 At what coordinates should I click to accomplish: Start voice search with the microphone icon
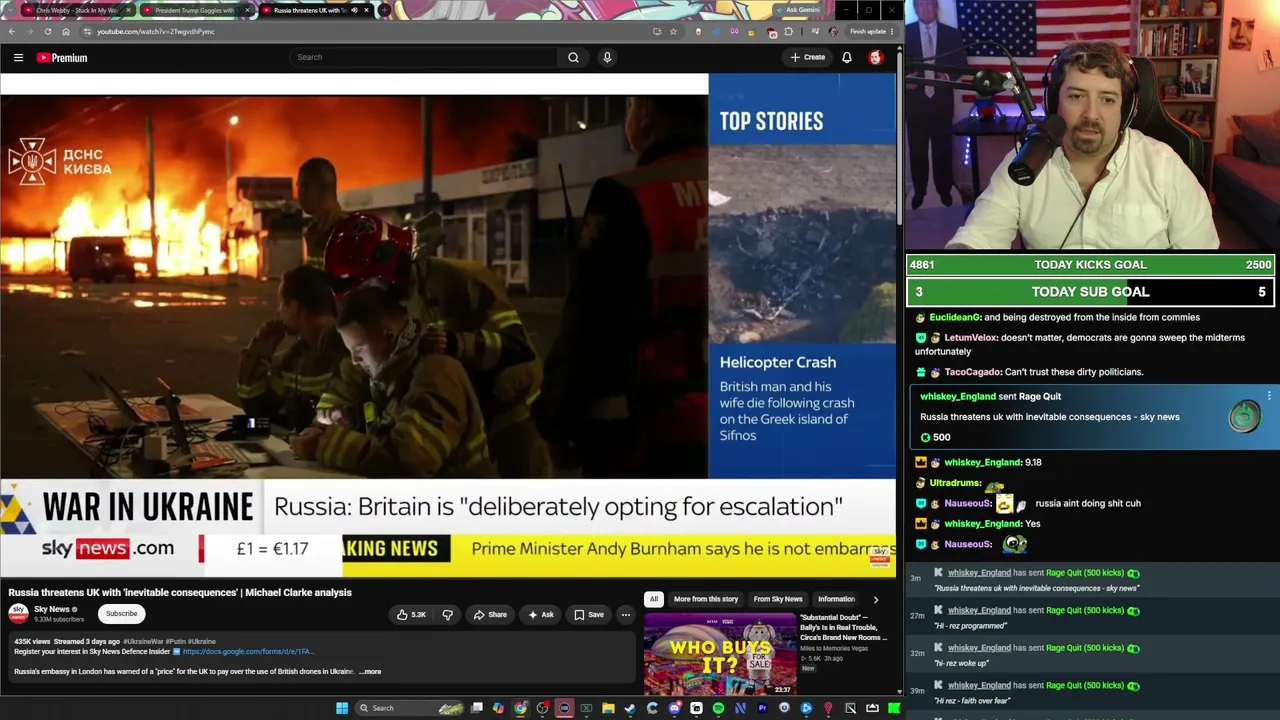[607, 58]
